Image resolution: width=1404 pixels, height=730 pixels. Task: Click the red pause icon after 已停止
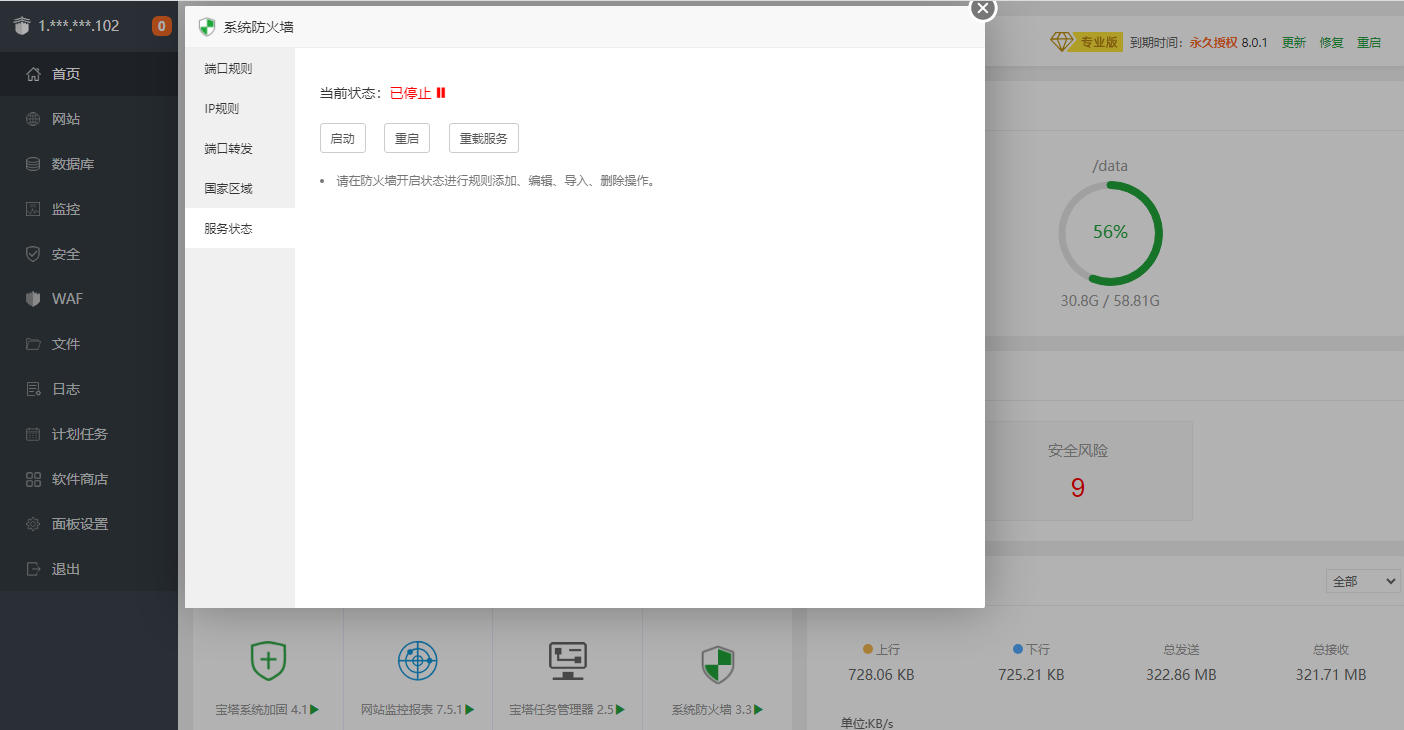coord(441,93)
